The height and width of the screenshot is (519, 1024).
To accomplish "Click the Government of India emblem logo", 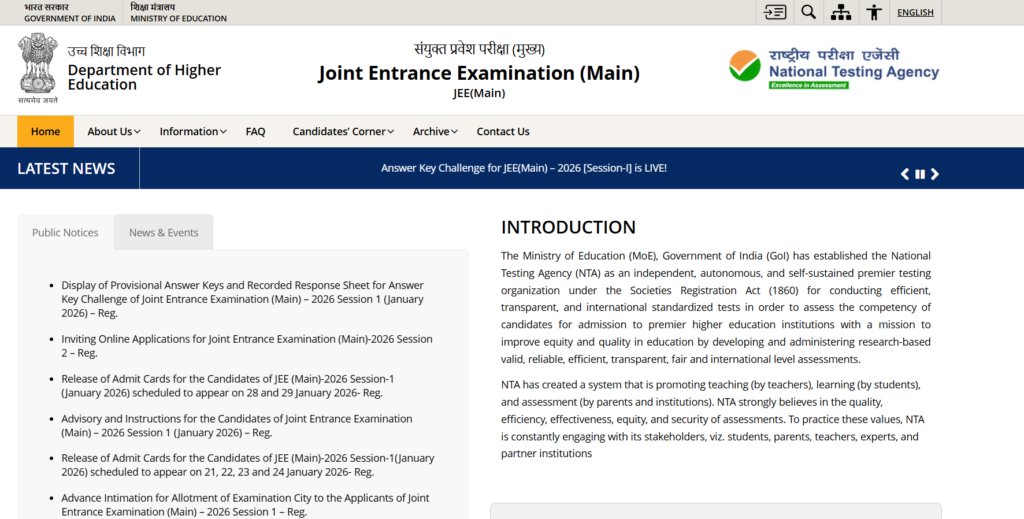I will tap(38, 68).
